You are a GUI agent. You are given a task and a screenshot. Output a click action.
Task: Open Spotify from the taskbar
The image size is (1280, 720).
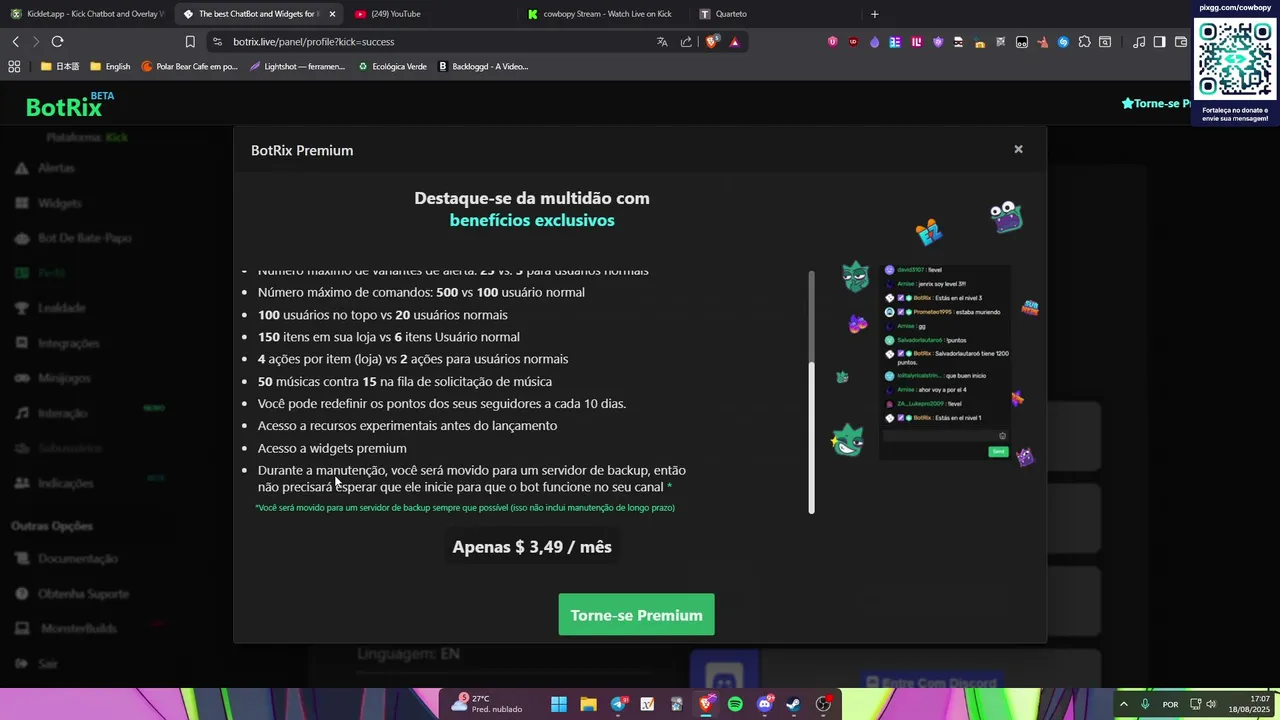click(735, 704)
